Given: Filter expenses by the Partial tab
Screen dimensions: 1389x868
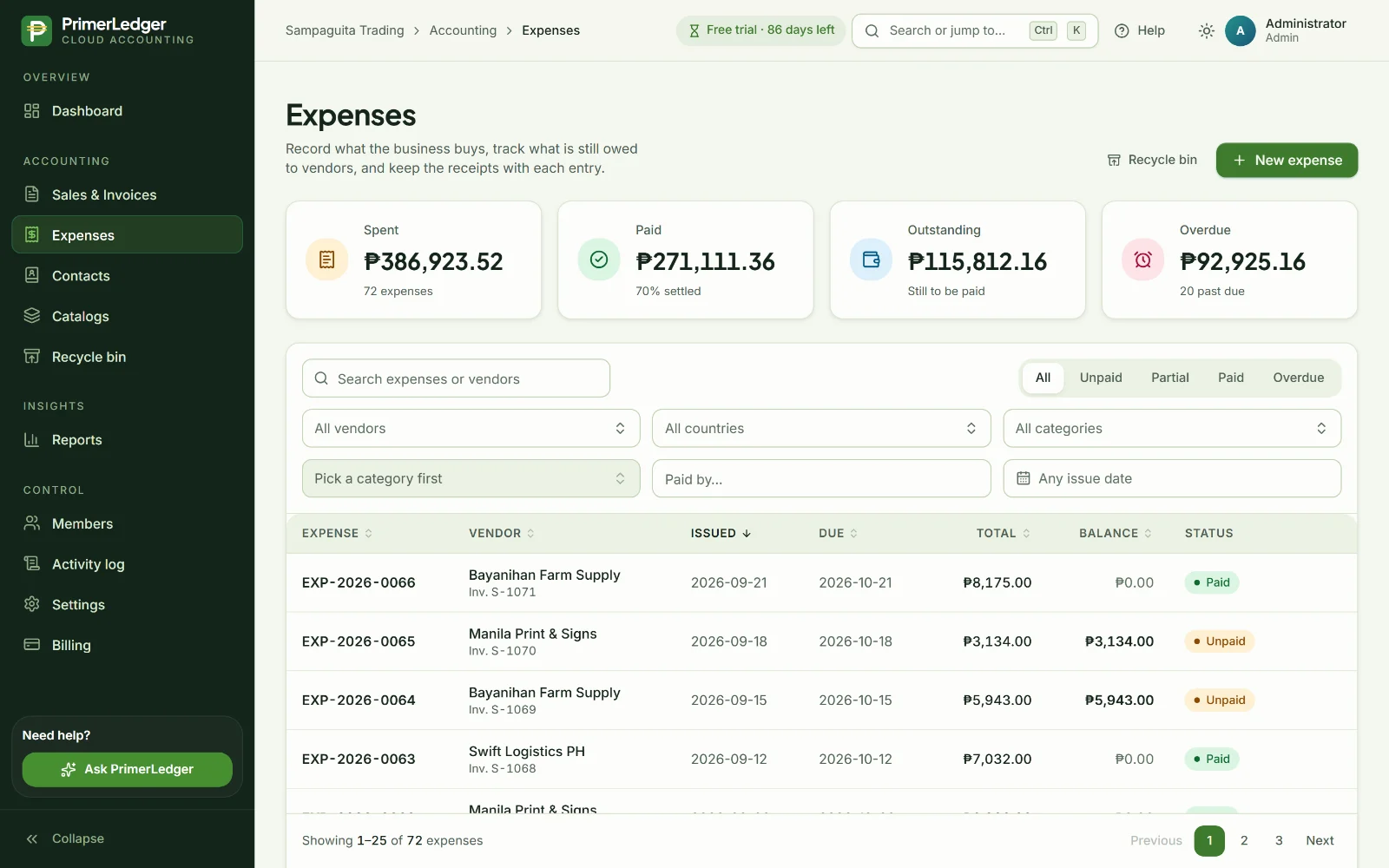Looking at the screenshot, I should pyautogui.click(x=1169, y=378).
